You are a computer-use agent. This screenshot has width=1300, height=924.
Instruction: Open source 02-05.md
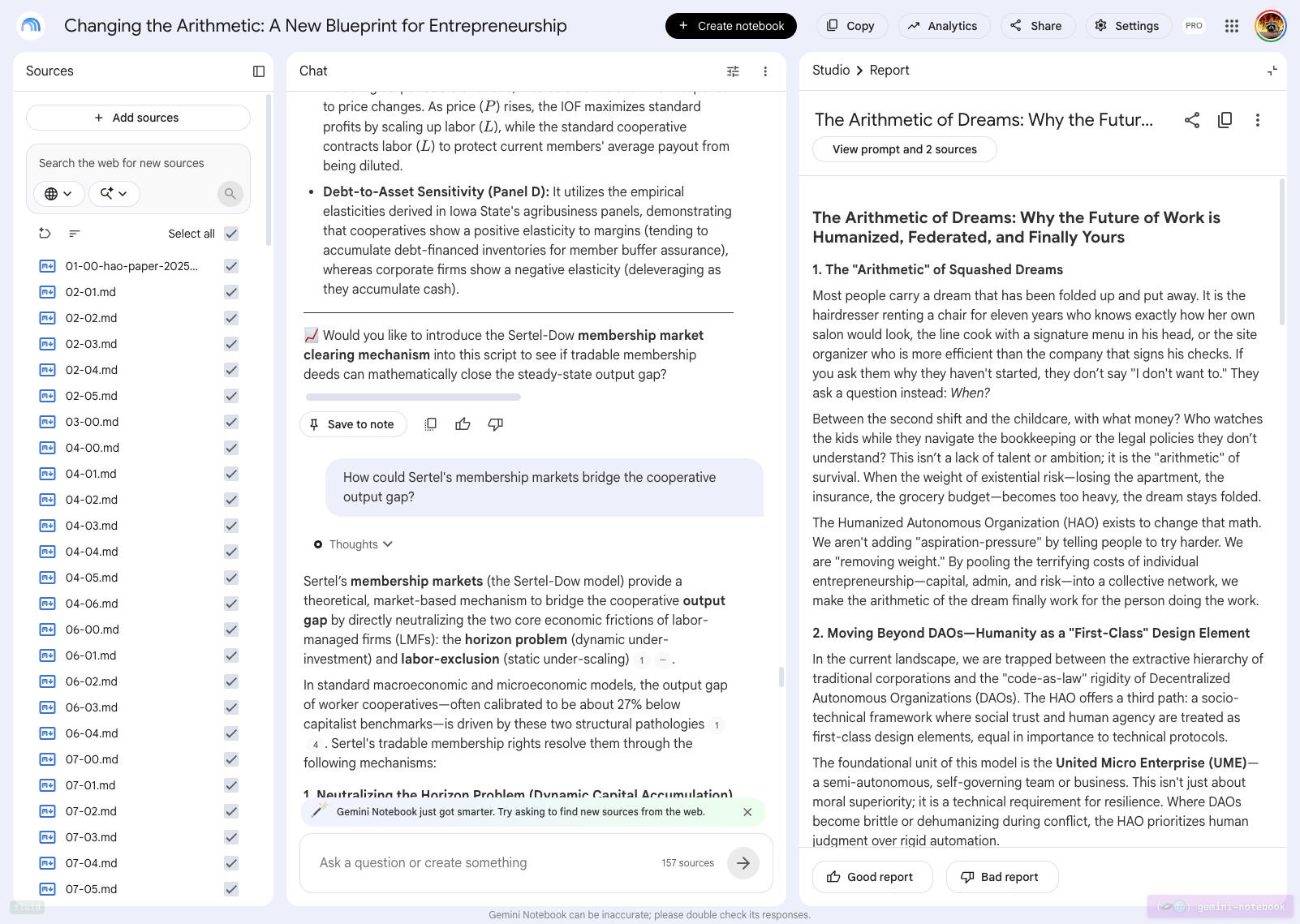pyautogui.click(x=92, y=396)
